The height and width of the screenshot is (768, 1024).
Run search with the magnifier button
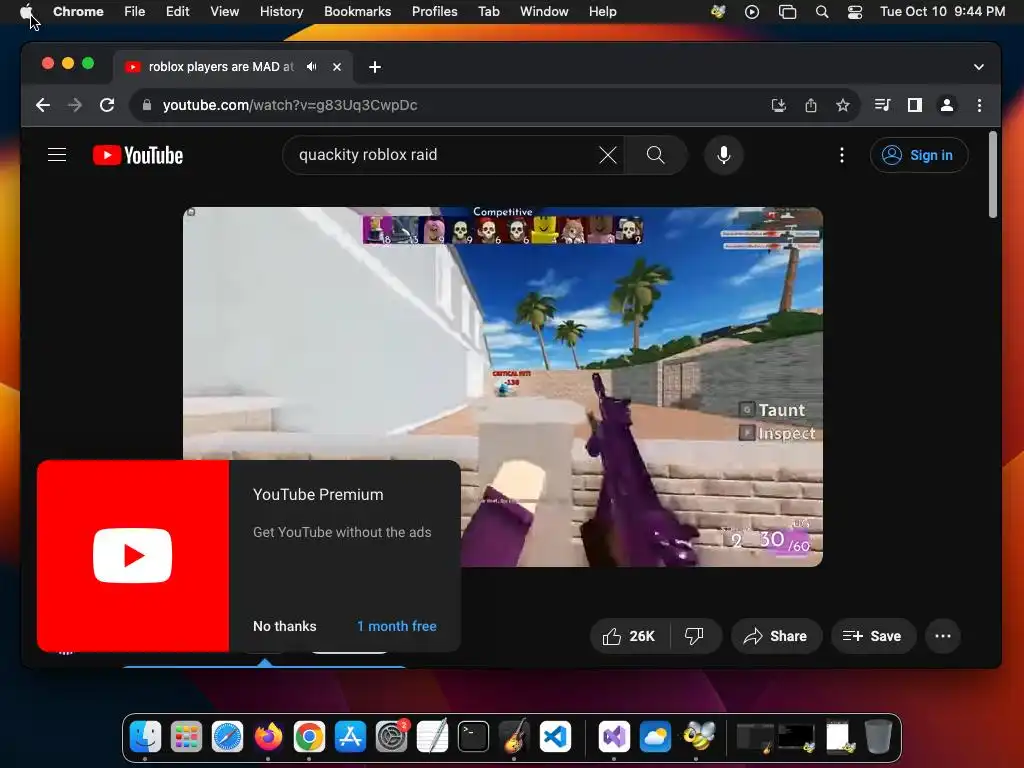[655, 155]
